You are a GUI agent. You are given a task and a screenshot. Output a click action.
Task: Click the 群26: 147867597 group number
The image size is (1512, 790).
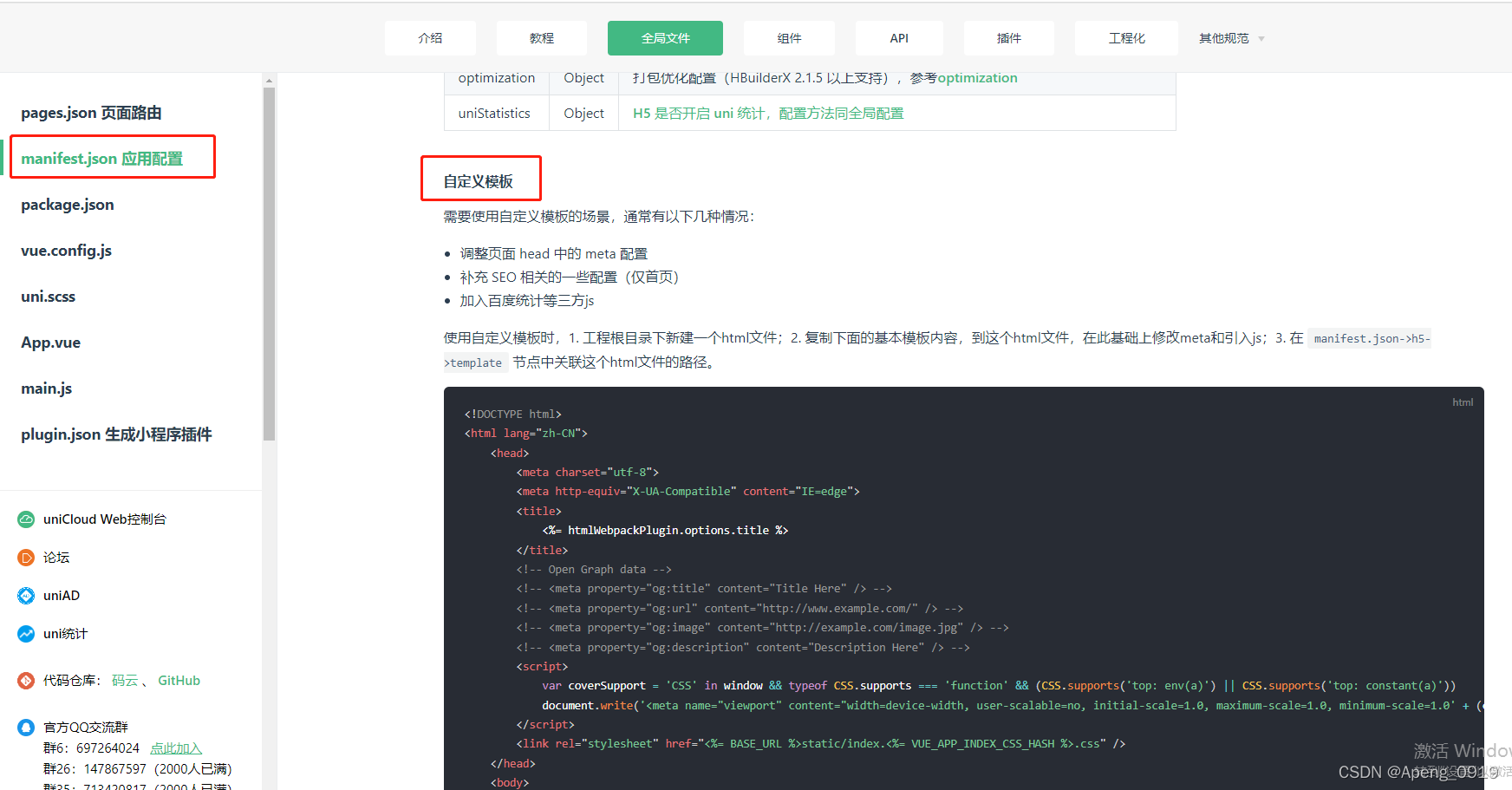pos(95,769)
